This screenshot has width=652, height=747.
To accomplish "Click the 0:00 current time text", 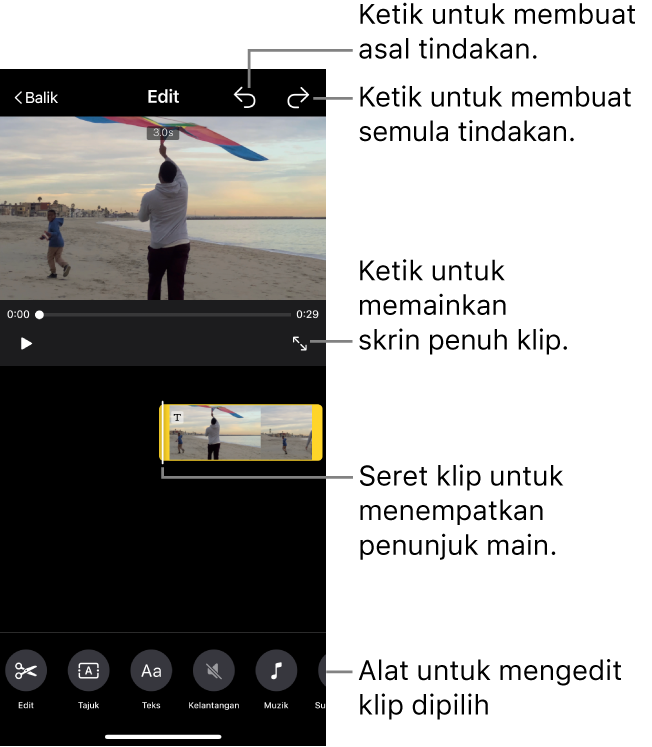I will (x=18, y=314).
